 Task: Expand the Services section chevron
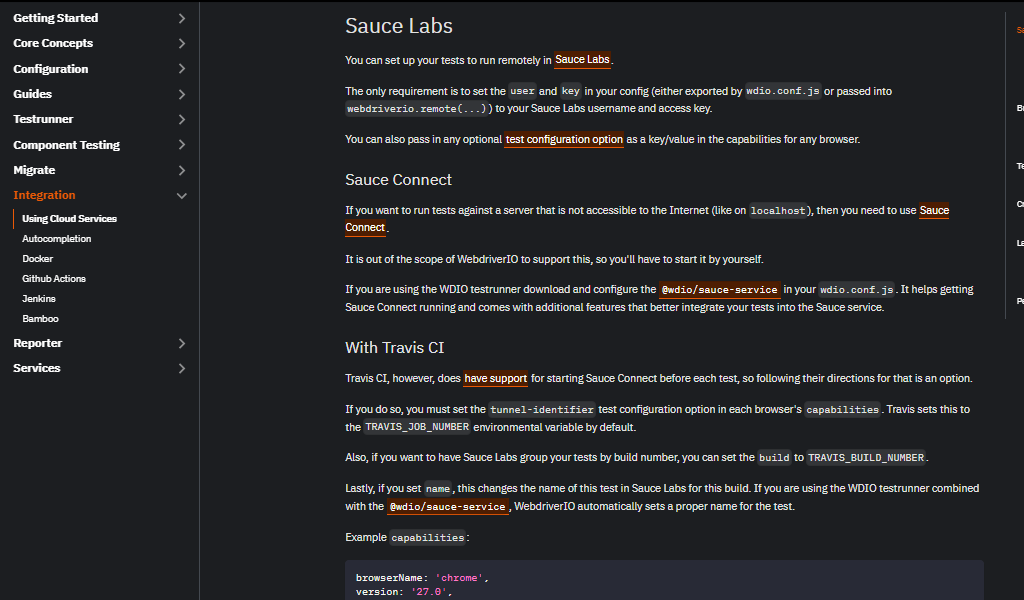click(x=182, y=368)
